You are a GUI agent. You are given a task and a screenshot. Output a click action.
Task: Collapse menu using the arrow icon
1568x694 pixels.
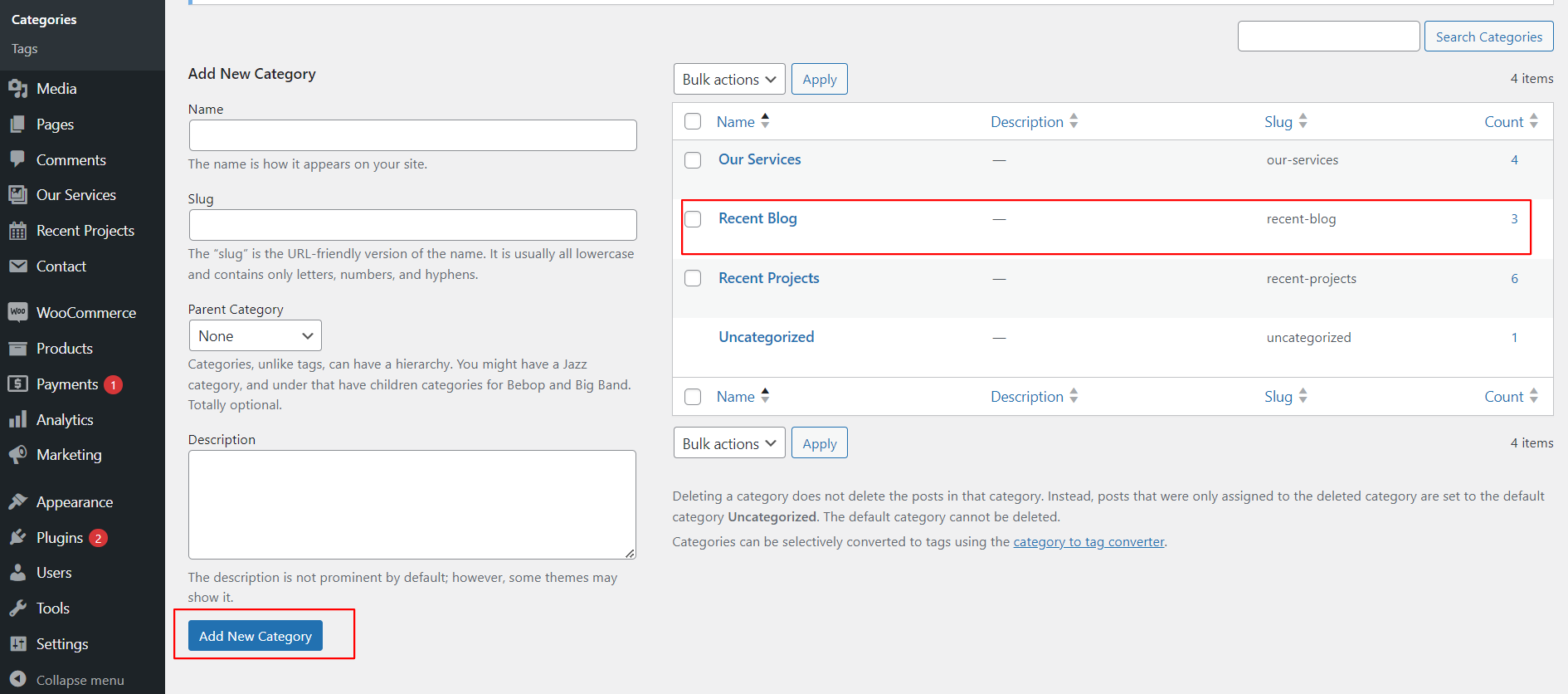[x=18, y=680]
